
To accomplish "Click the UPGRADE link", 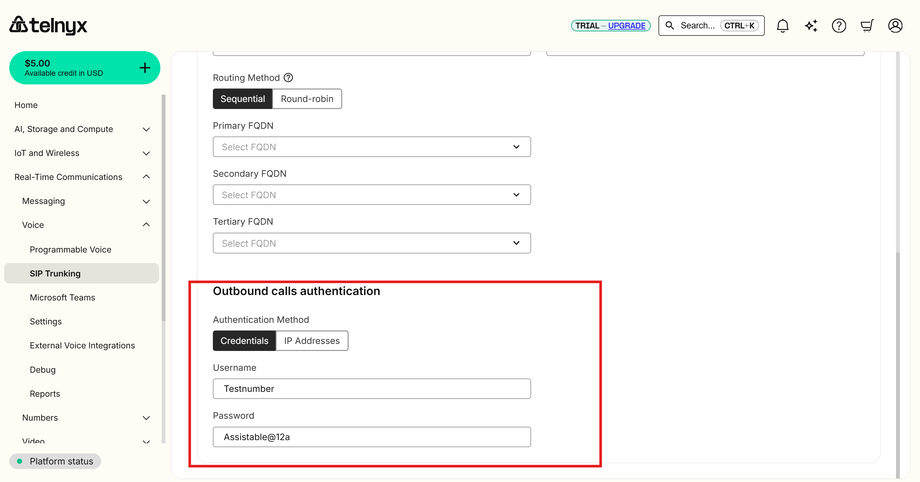I will (627, 26).
